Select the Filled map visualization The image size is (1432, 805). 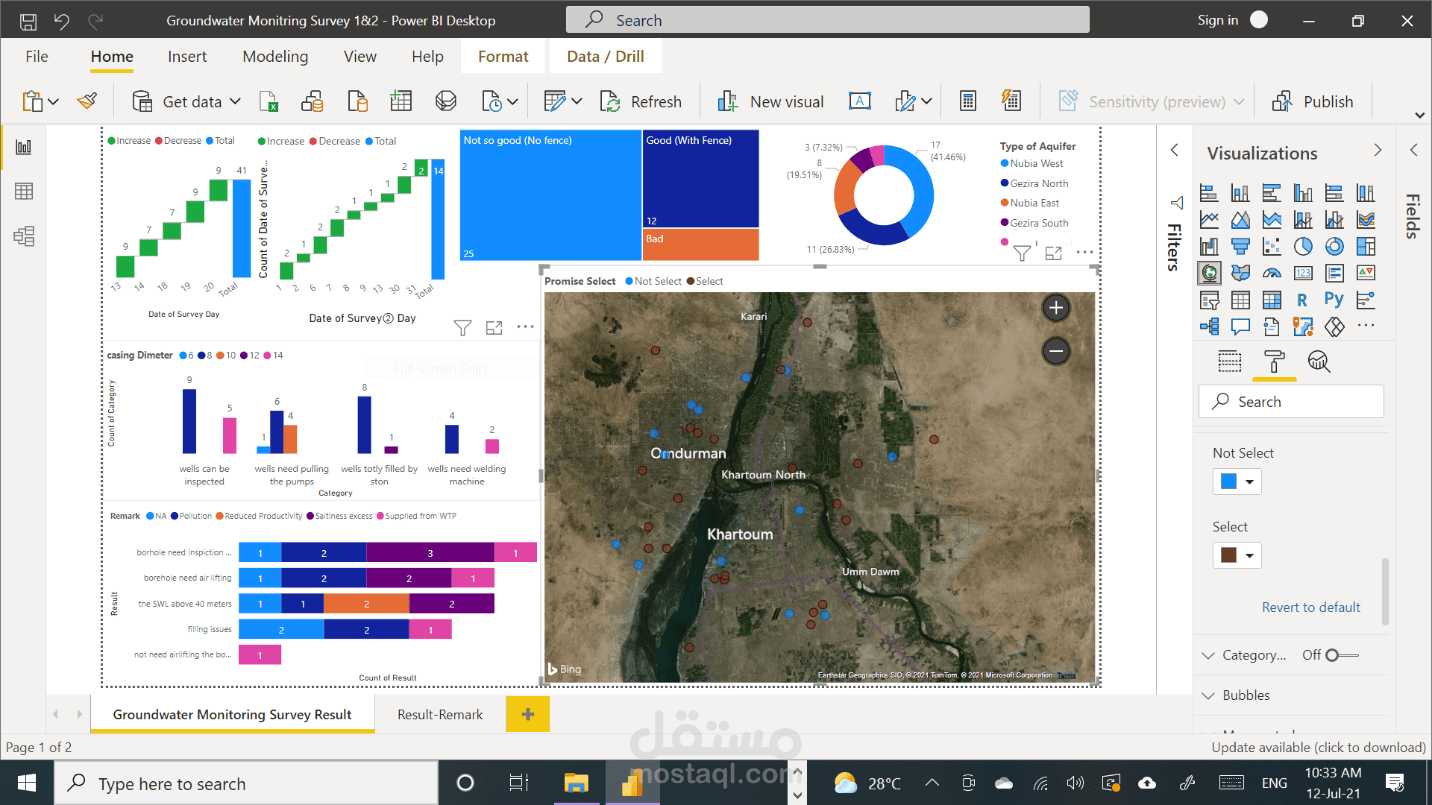pyautogui.click(x=1241, y=273)
